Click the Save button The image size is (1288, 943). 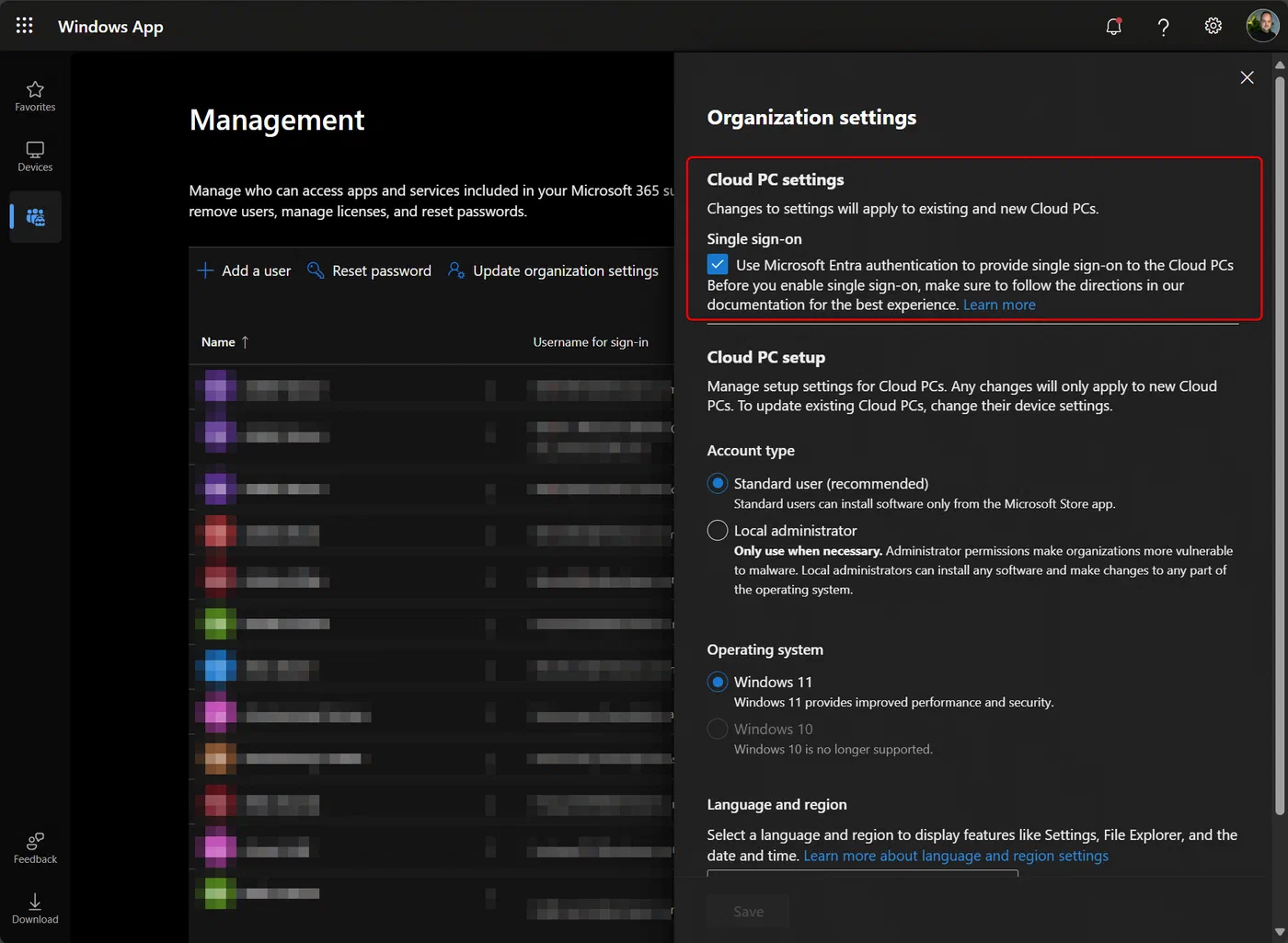(x=748, y=912)
